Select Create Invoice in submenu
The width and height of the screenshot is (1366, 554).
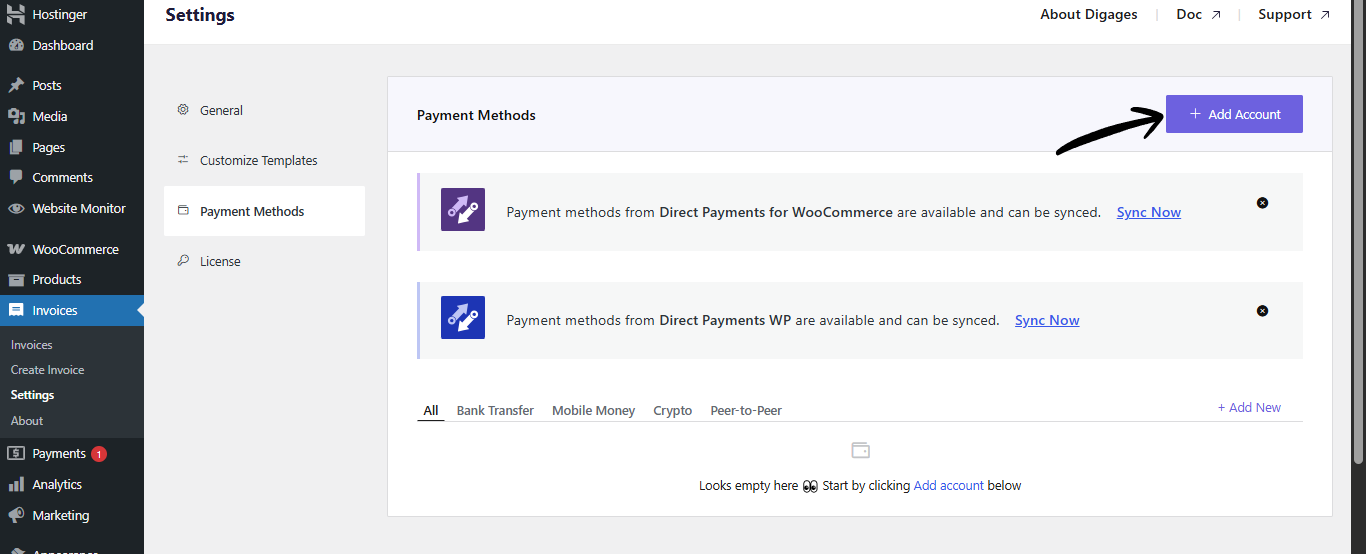[48, 370]
